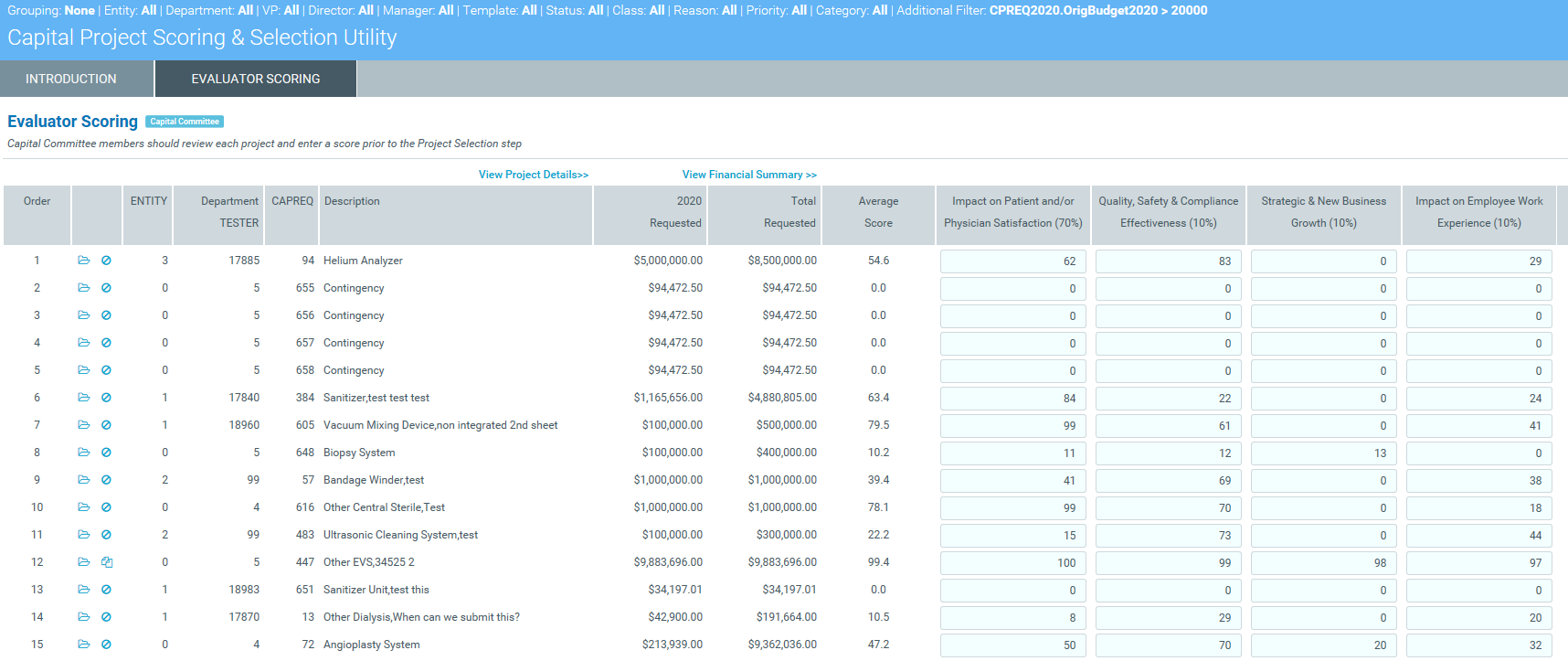1568x661 pixels.
Task: Edit Quality Safety score for Biopsy System
Action: (x=1168, y=453)
